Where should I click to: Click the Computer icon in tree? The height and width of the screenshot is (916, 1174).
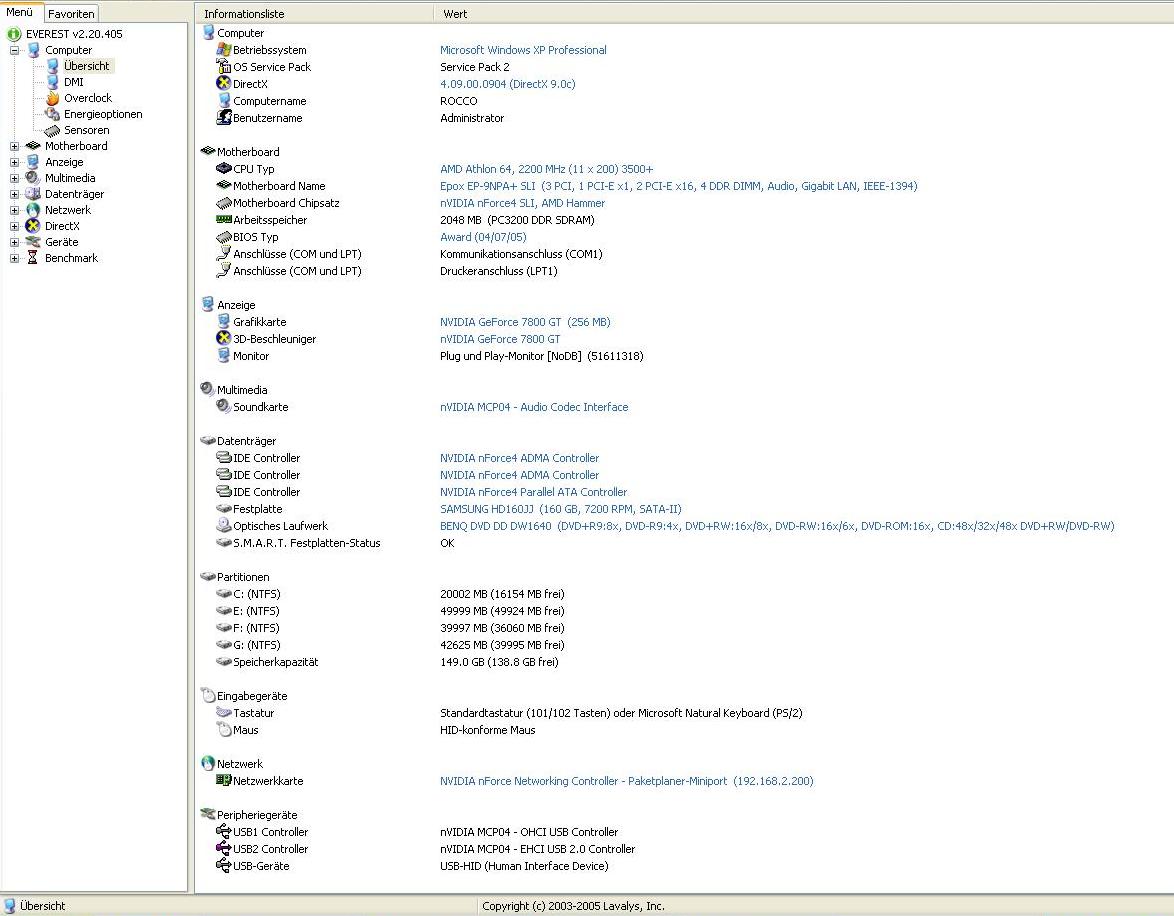click(x=33, y=50)
